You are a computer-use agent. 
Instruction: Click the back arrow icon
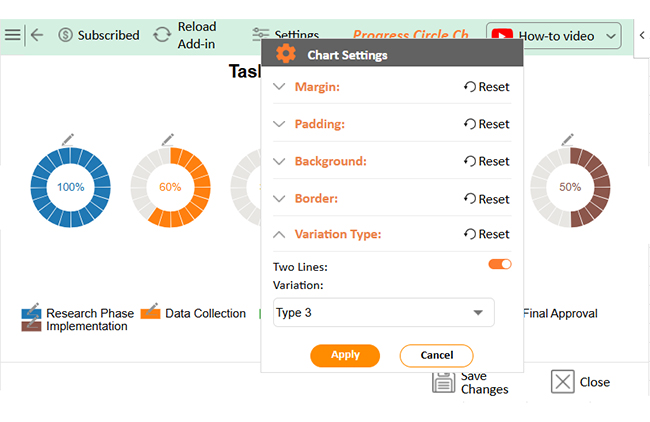pos(37,35)
